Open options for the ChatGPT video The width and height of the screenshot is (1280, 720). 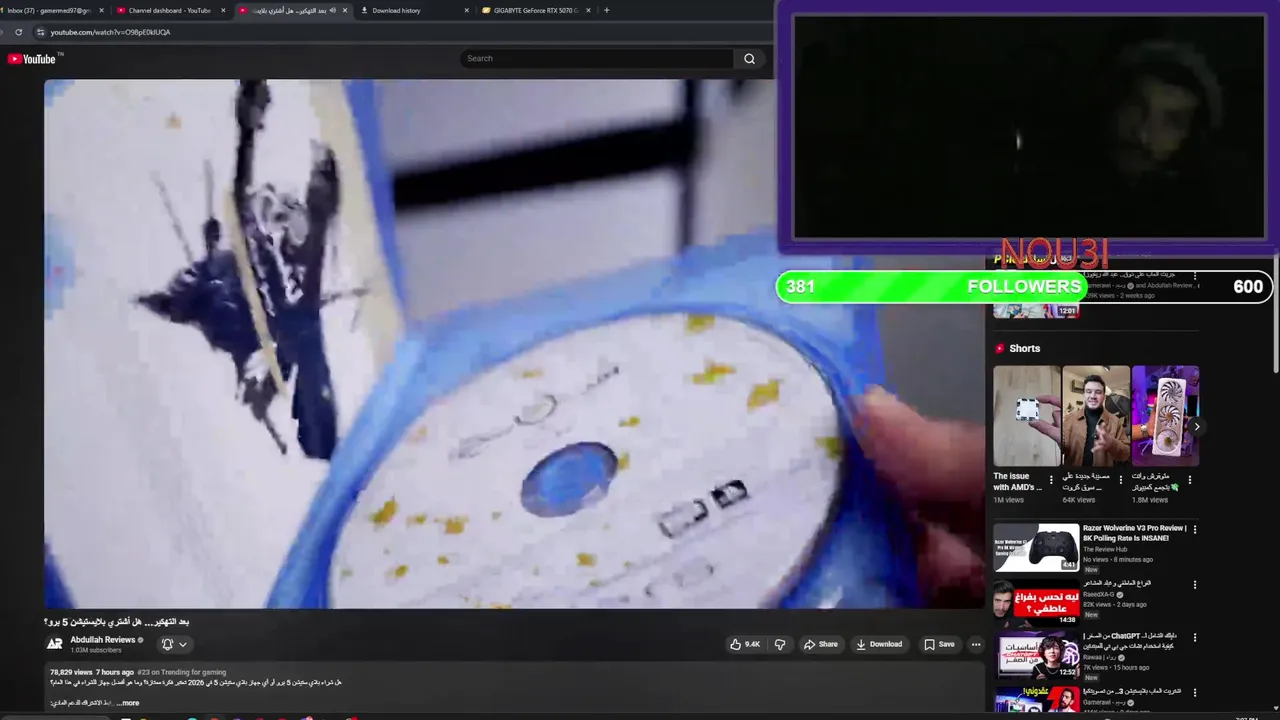coord(1194,637)
